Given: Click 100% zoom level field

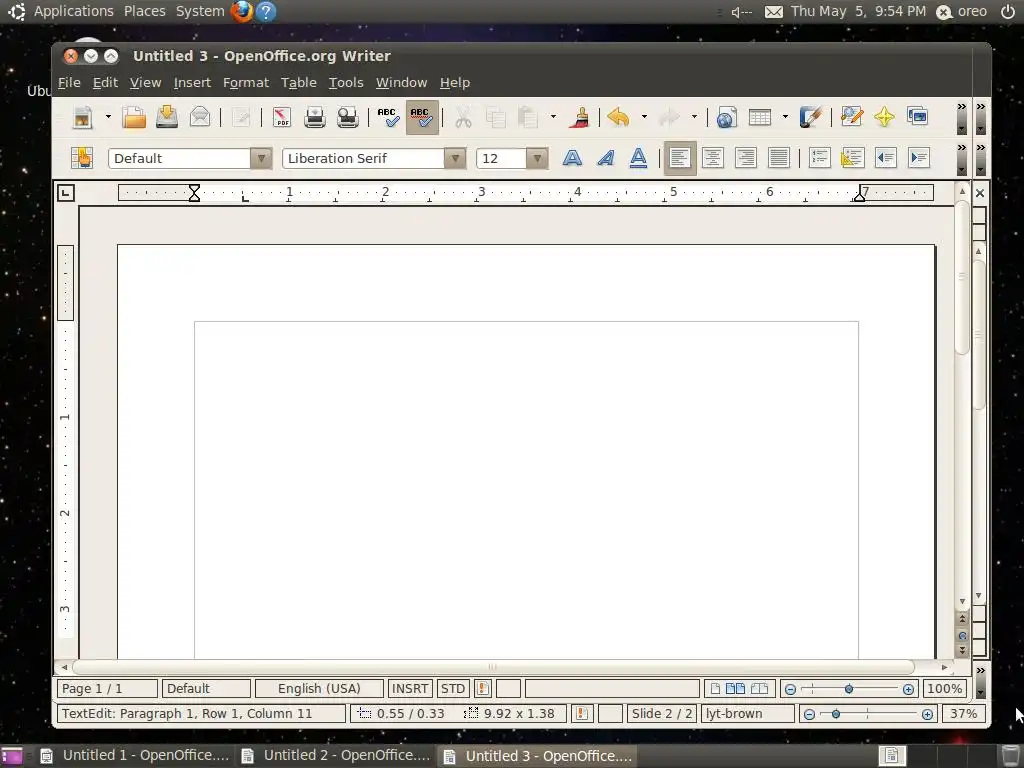Looking at the screenshot, I should point(944,688).
